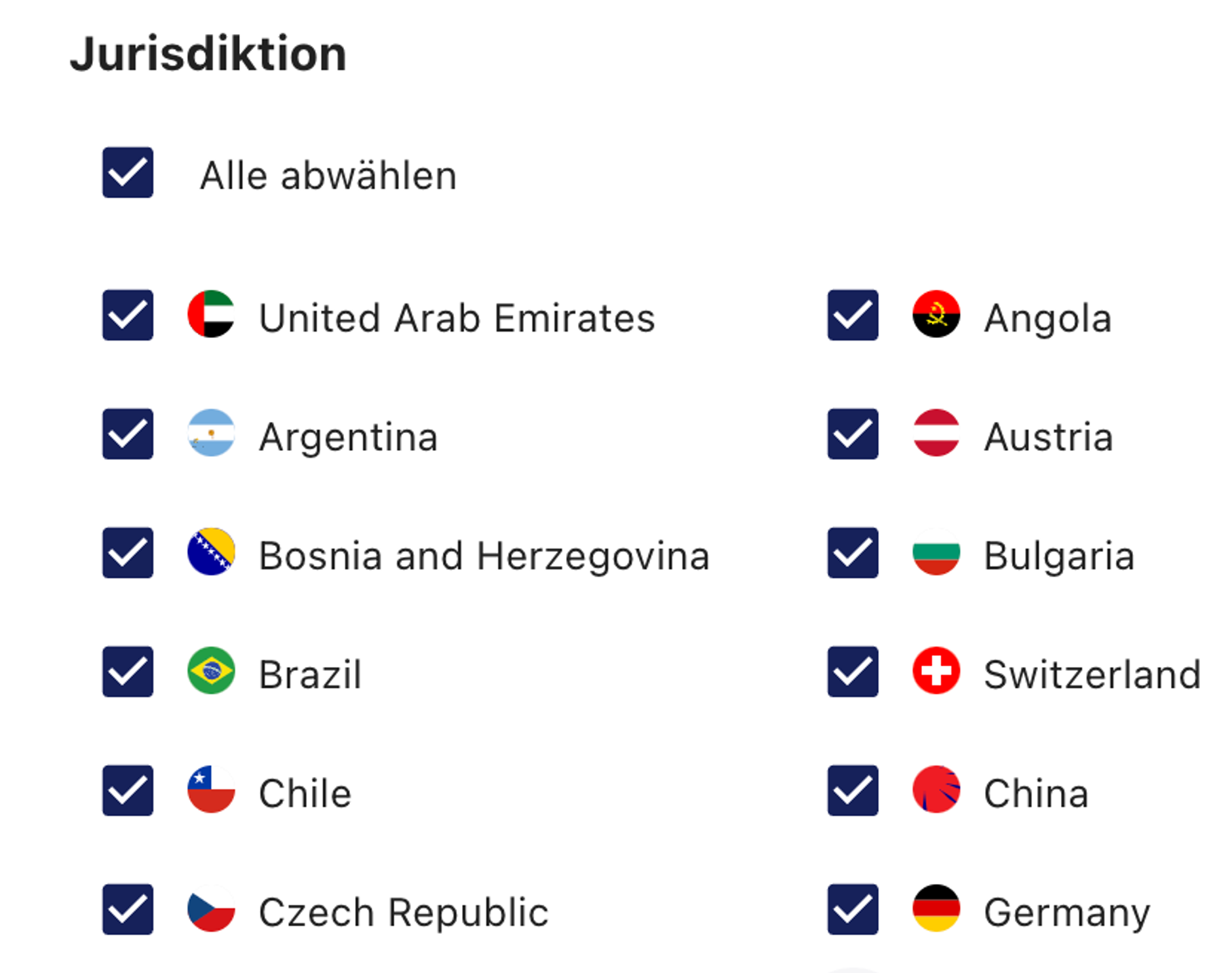Click the United Arab Emirates flag icon
The height and width of the screenshot is (973, 1232).
[x=211, y=315]
